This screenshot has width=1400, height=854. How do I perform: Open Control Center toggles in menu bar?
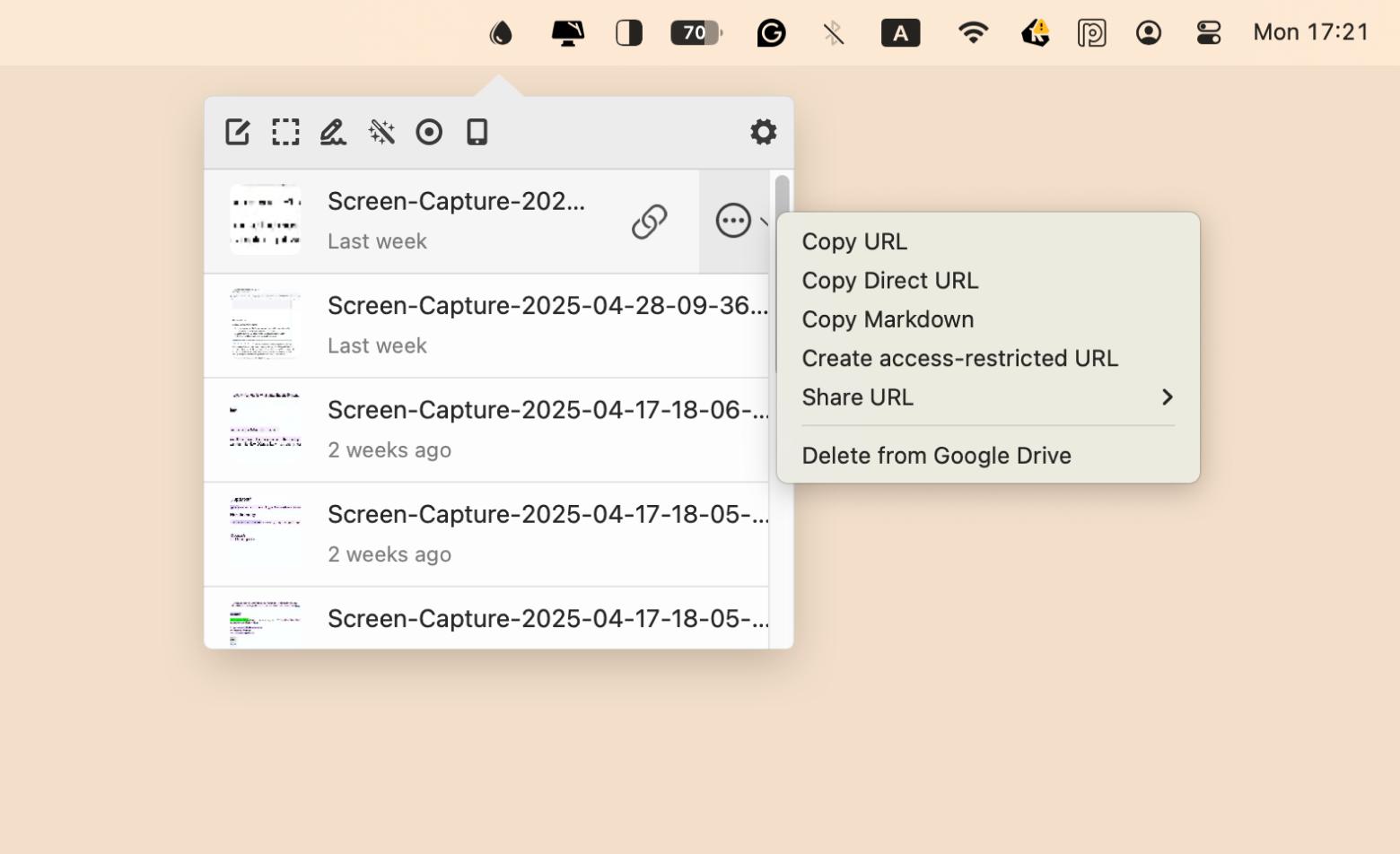(1209, 33)
